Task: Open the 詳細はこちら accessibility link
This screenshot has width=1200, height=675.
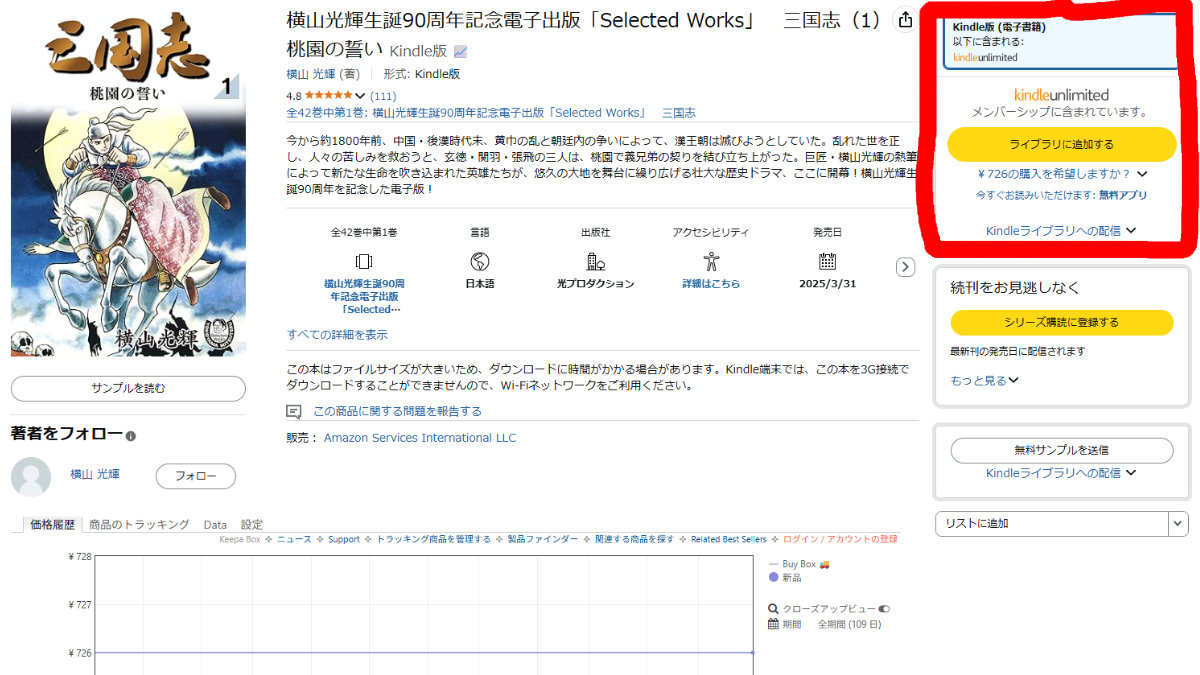Action: pos(711,284)
